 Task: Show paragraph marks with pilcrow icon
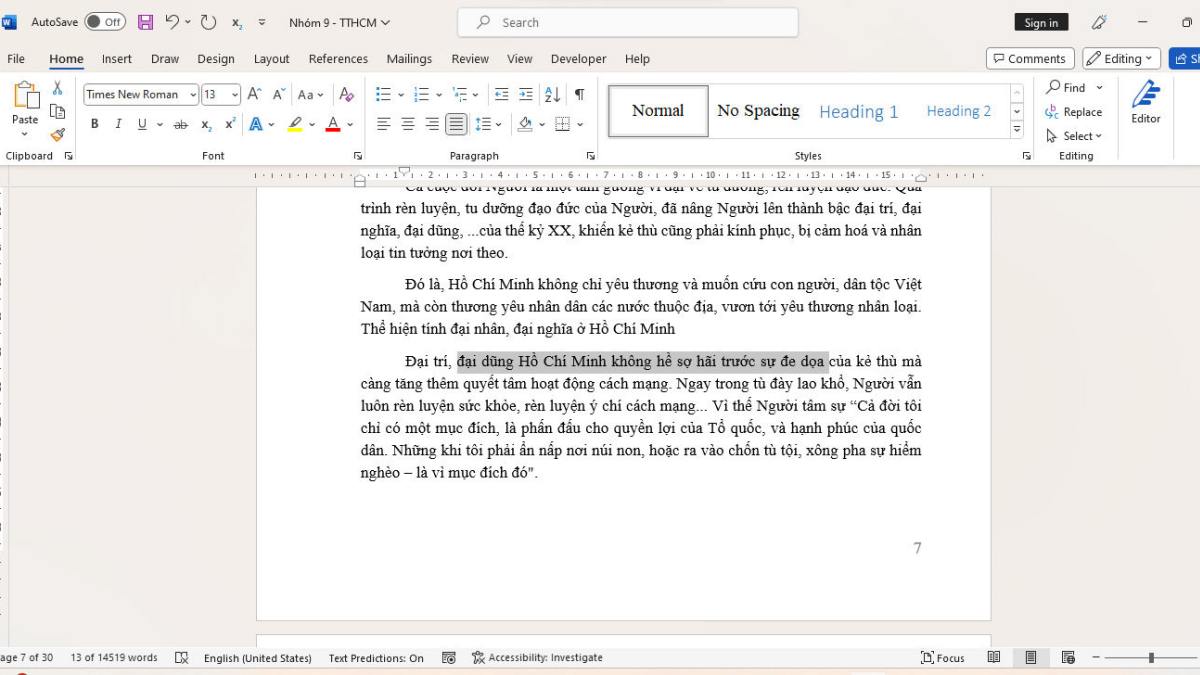point(579,94)
